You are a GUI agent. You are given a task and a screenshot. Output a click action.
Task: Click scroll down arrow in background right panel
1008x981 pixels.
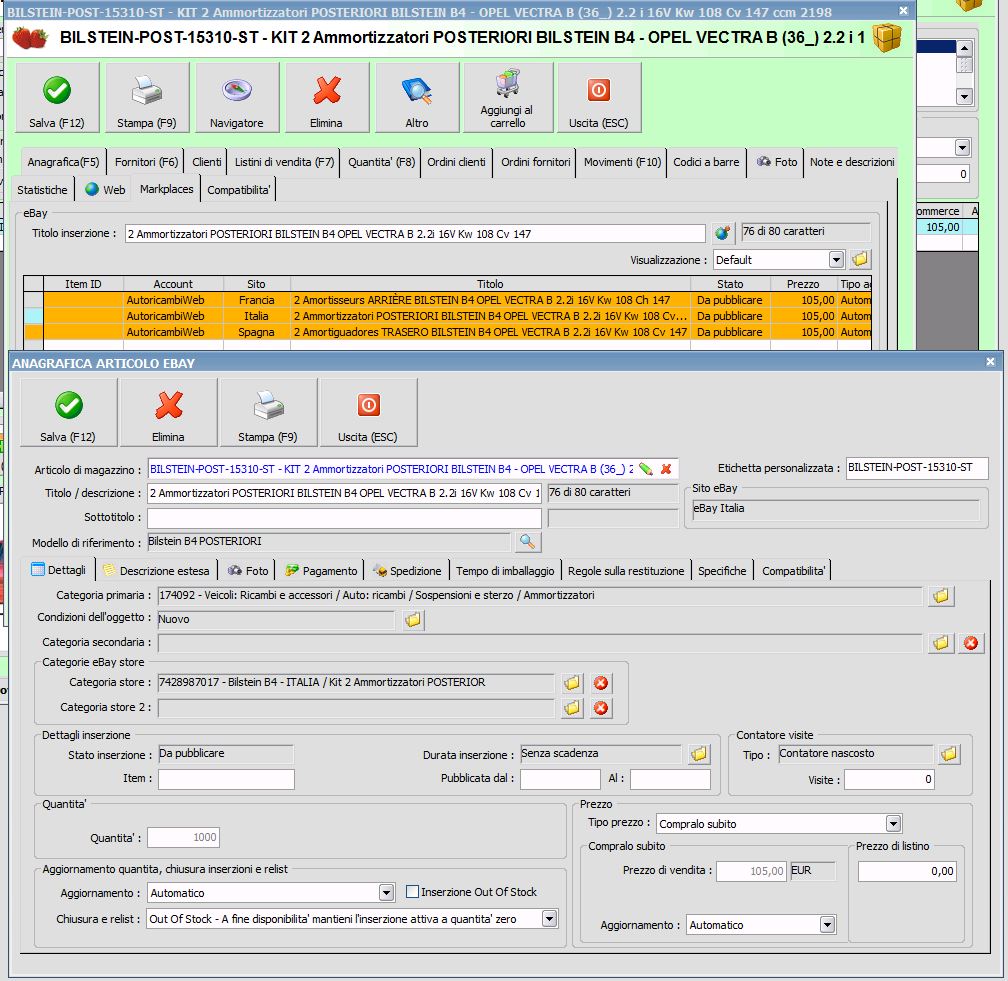point(964,96)
